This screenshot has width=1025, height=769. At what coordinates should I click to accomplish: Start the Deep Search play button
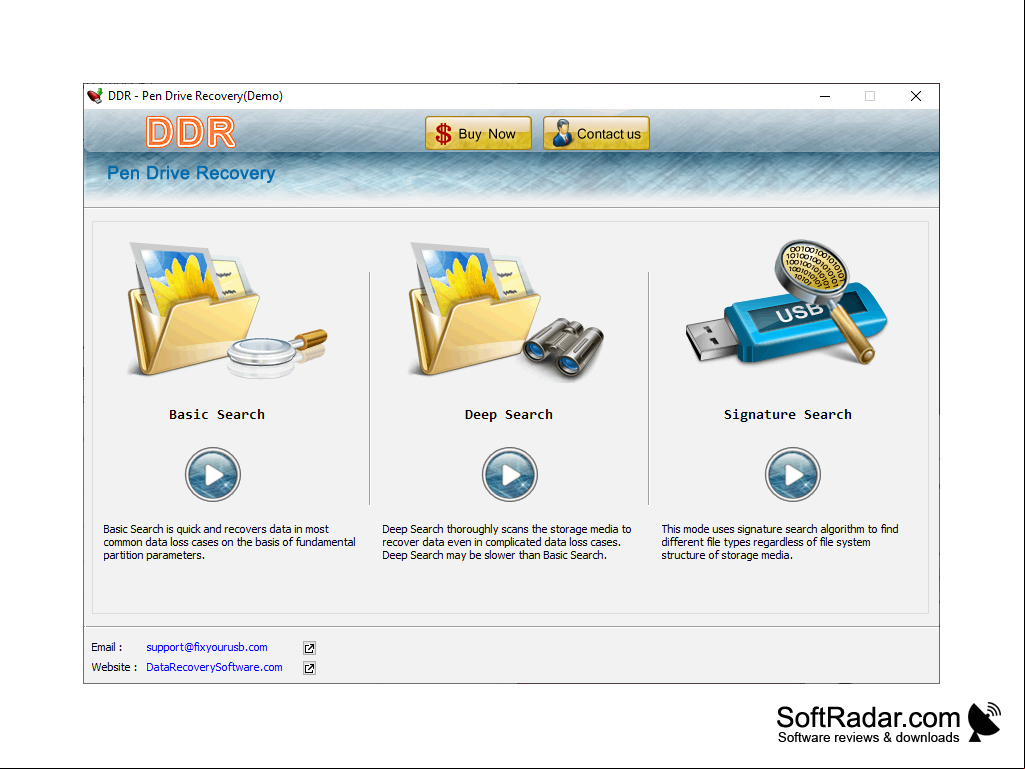click(510, 475)
